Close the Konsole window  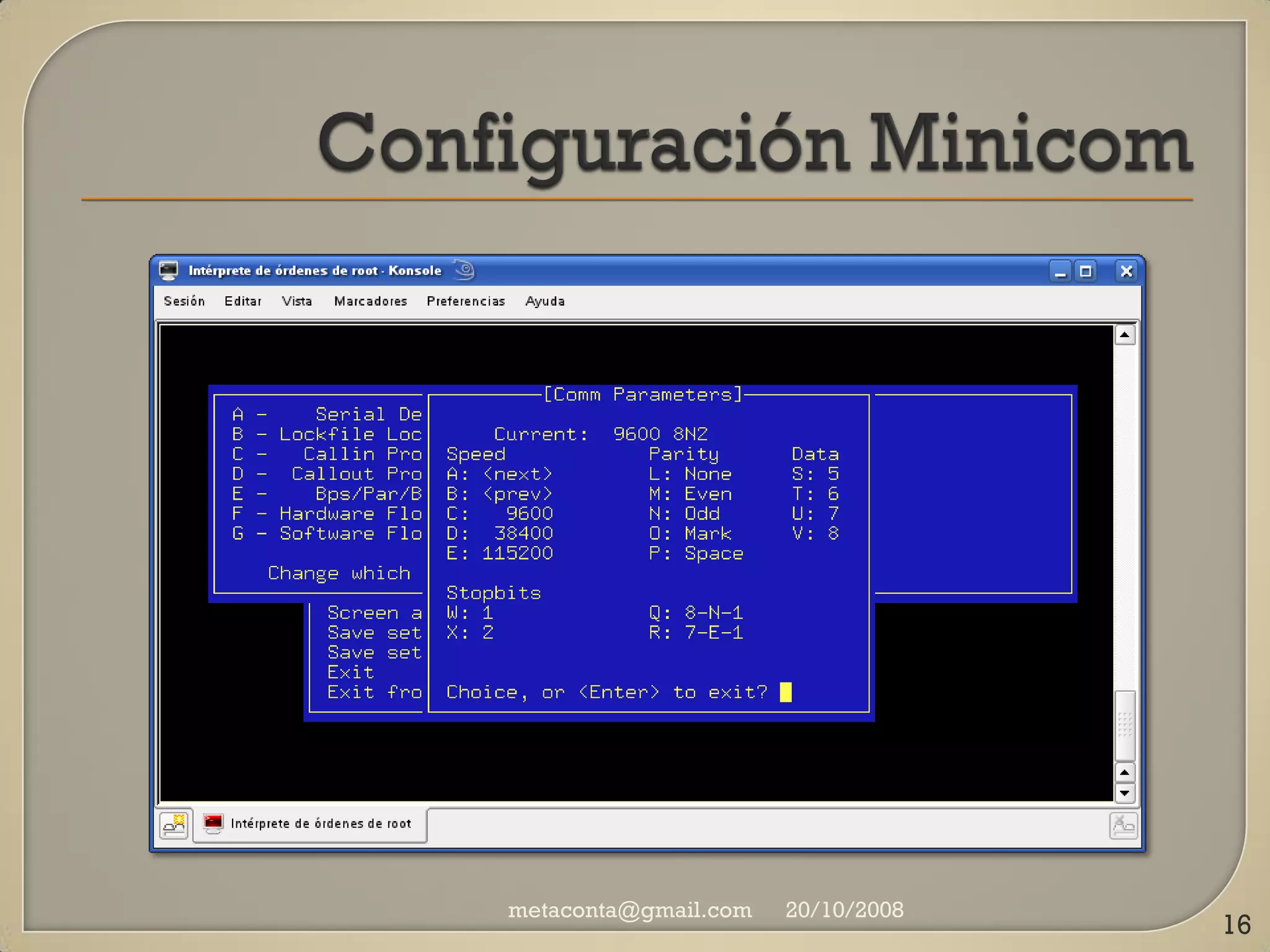[1126, 271]
